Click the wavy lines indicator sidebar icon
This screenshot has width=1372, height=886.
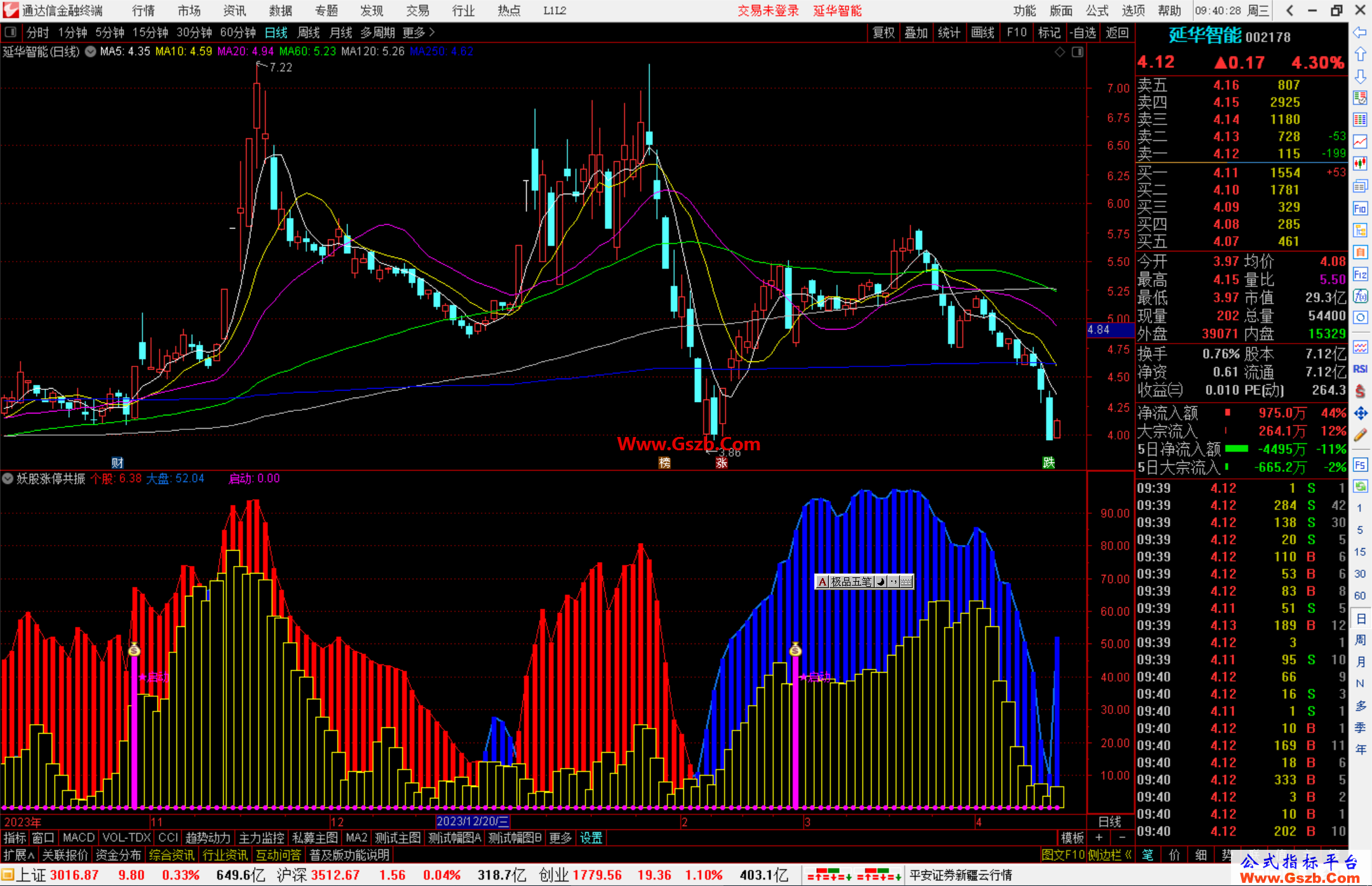tap(1360, 347)
